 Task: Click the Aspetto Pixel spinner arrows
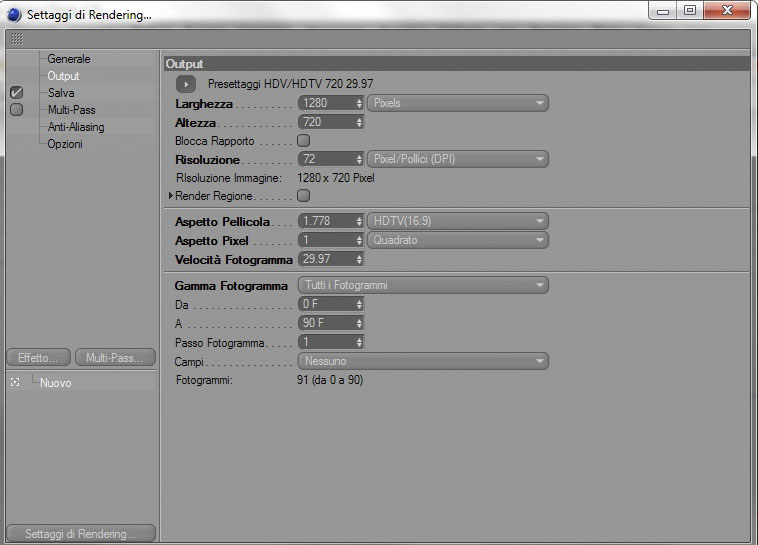coord(359,240)
